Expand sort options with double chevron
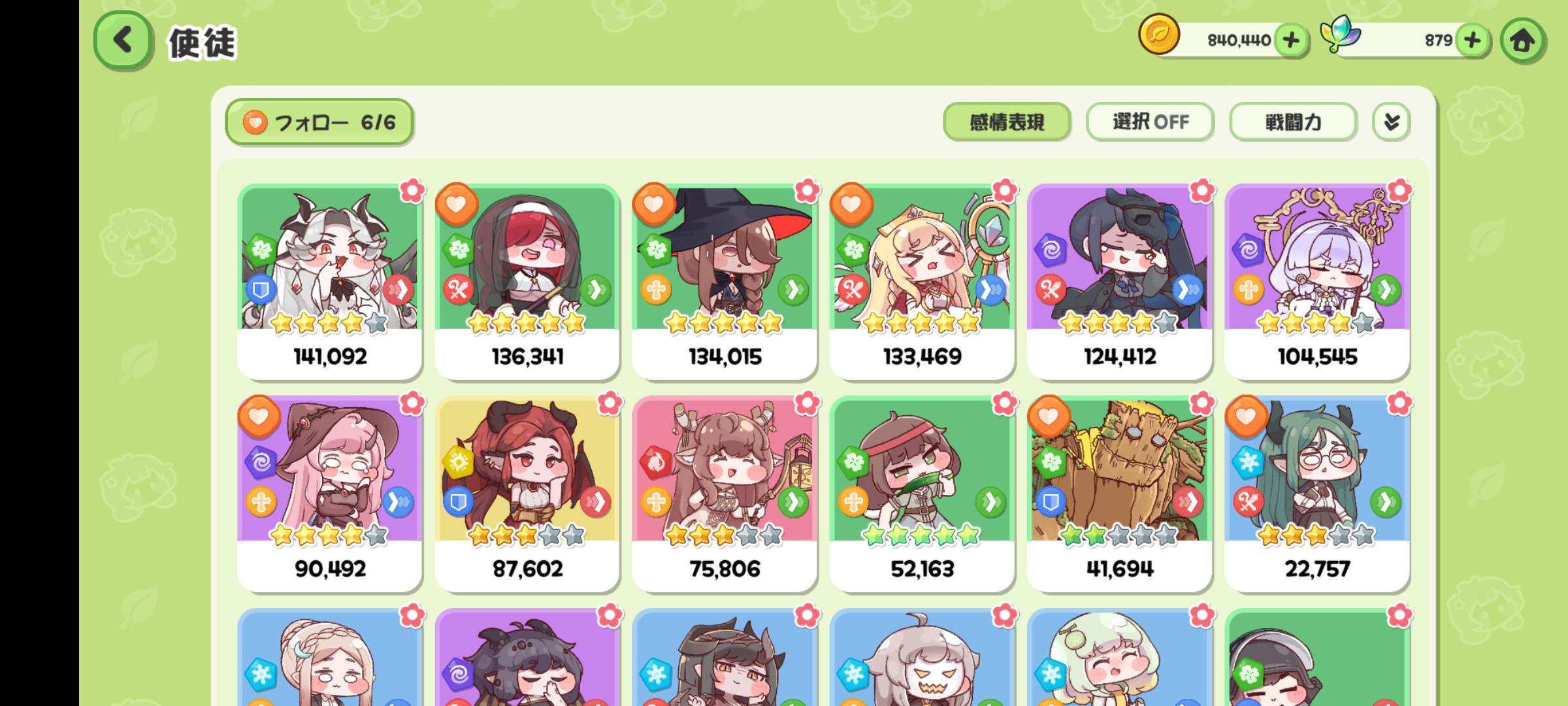Screen dimensions: 1568x706 click(x=1391, y=122)
